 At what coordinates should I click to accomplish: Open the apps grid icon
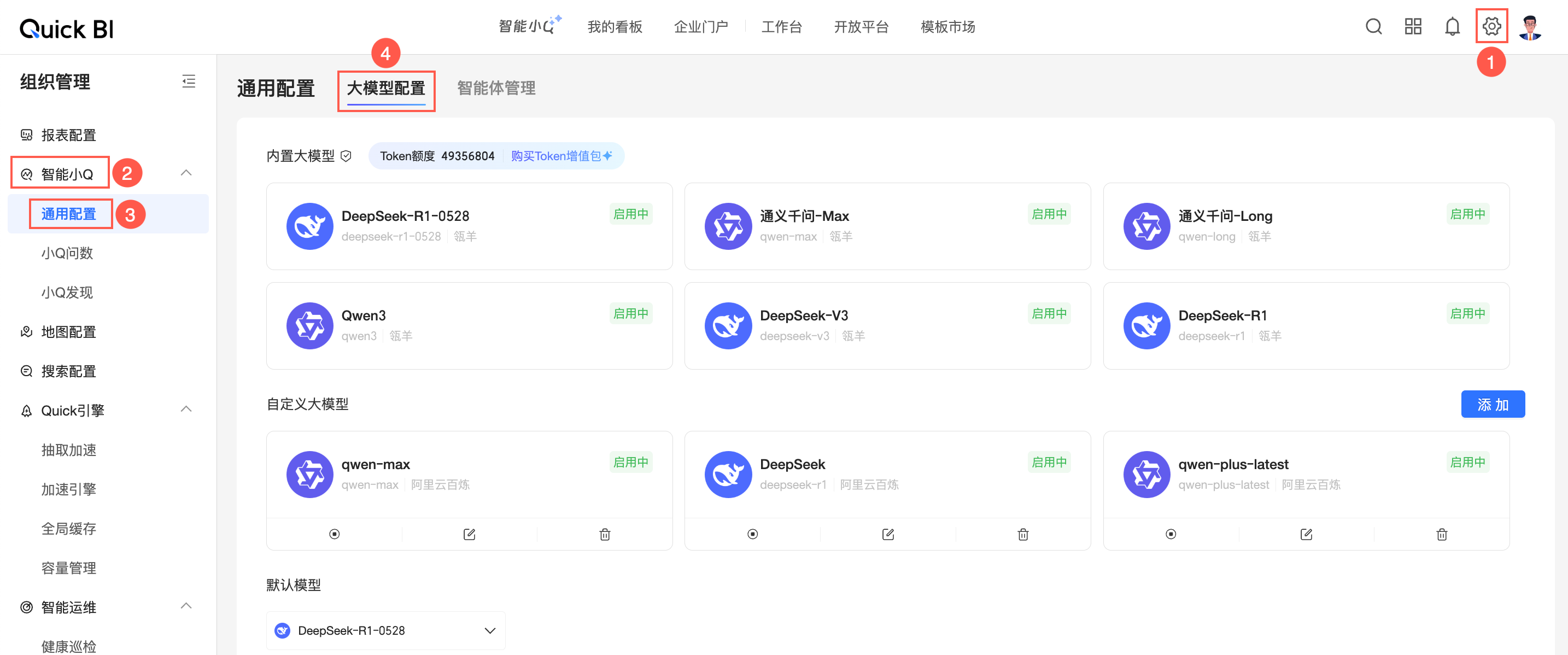(x=1412, y=26)
